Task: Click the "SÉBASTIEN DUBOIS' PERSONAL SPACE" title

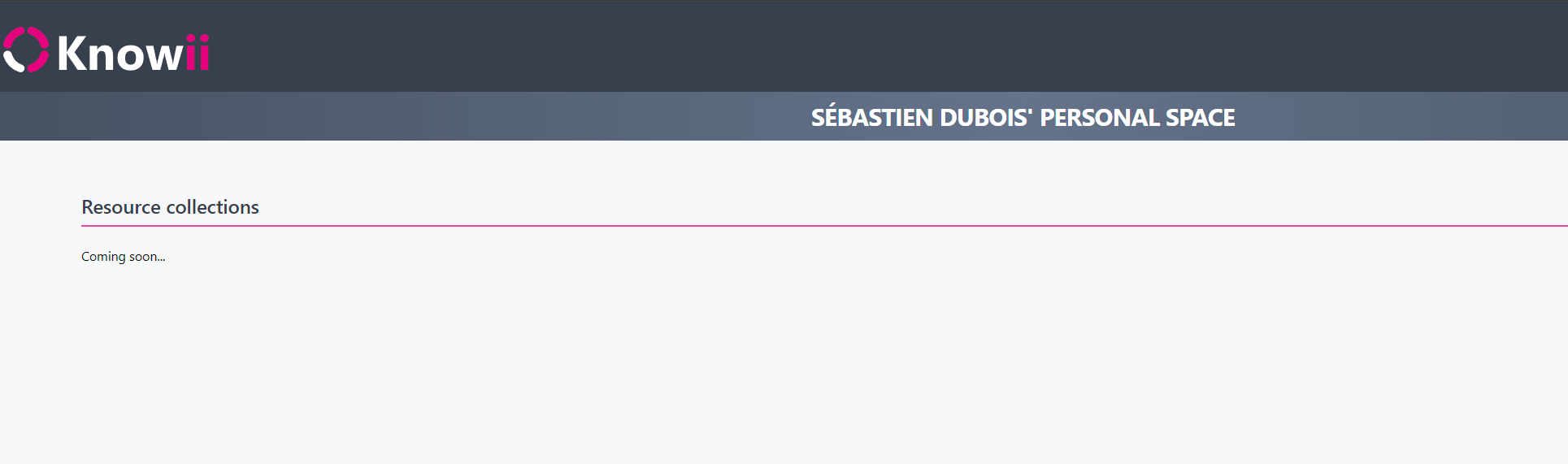Action: coord(1023,118)
